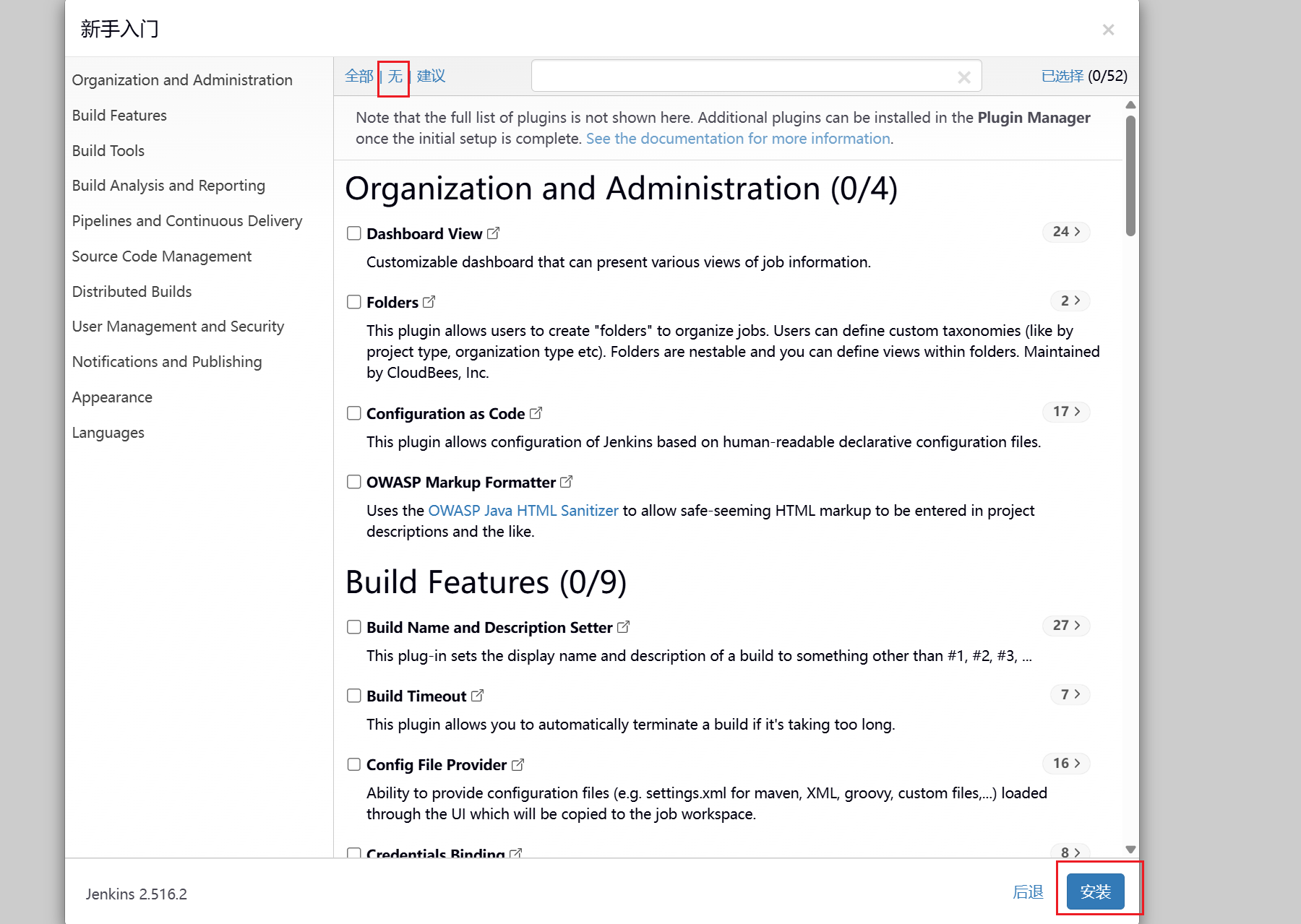
Task: Select Source Code Management category
Action: click(x=162, y=256)
